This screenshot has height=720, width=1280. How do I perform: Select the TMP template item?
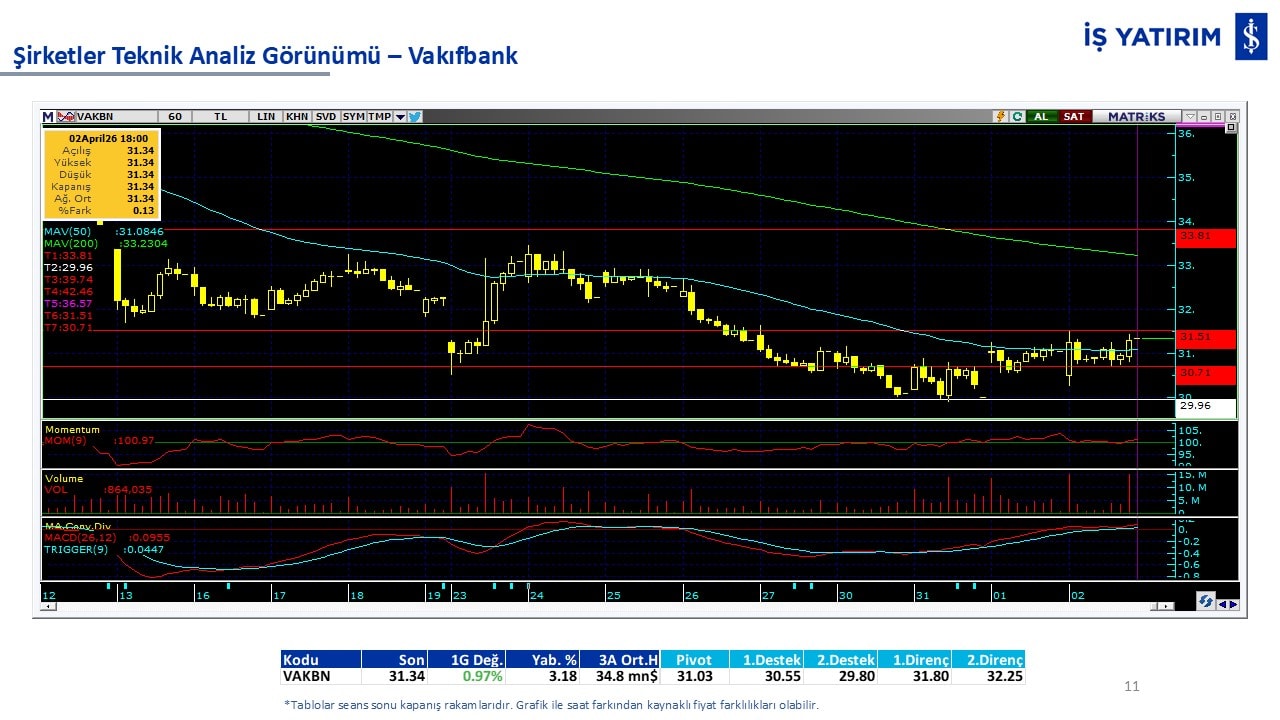tap(379, 117)
